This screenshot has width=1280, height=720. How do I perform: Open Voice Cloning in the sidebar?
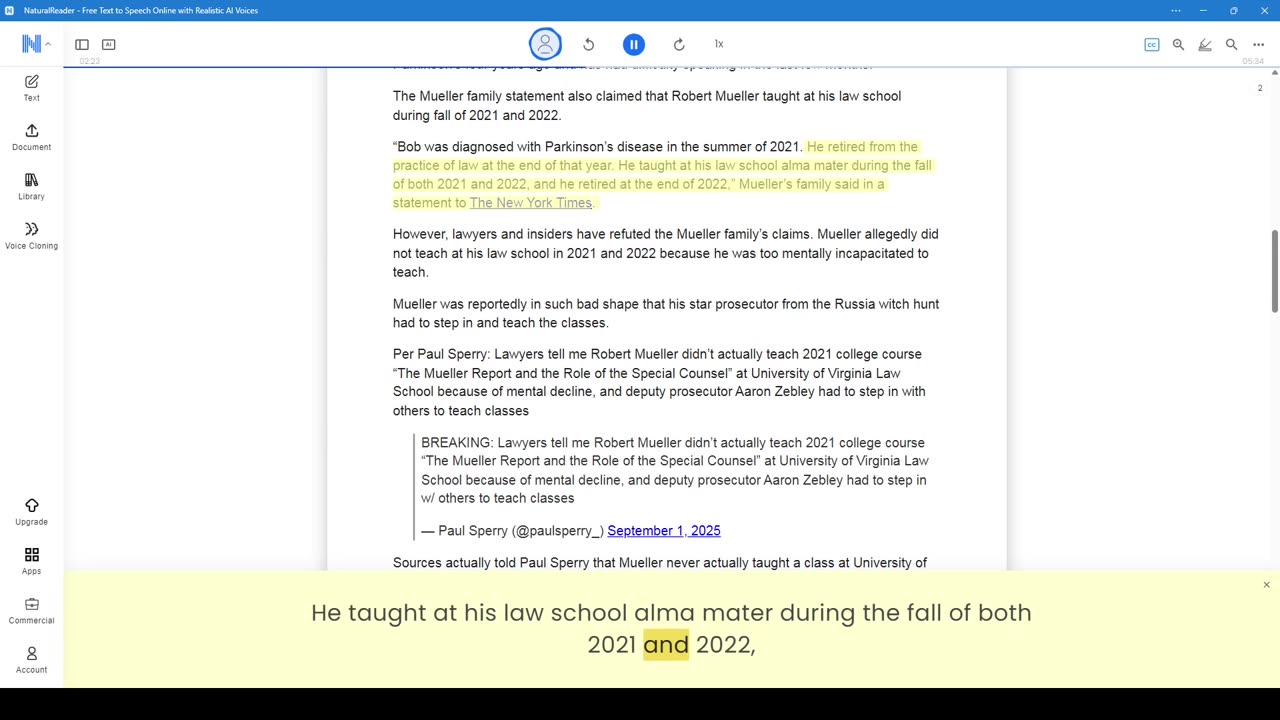tap(32, 235)
